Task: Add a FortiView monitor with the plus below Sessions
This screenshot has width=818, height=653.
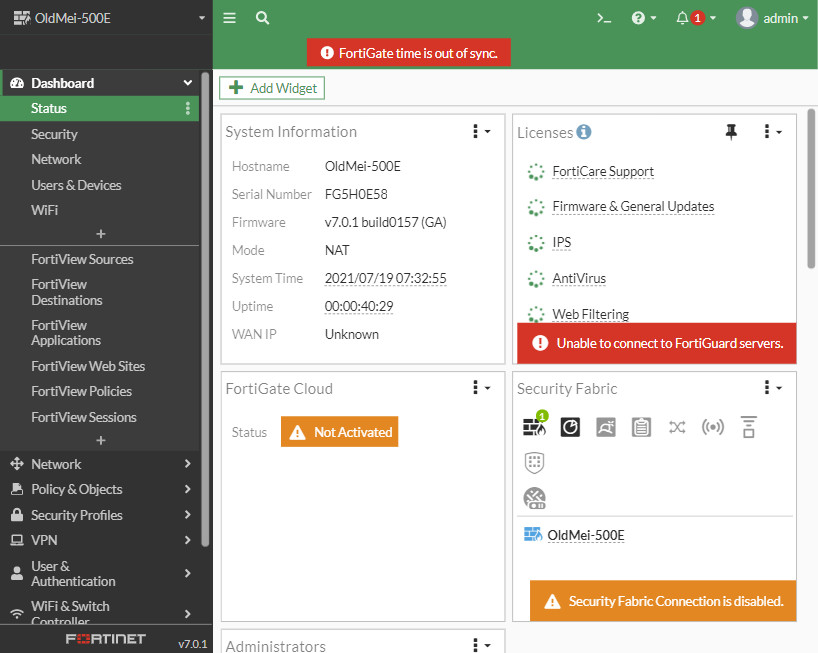Action: [x=101, y=441]
